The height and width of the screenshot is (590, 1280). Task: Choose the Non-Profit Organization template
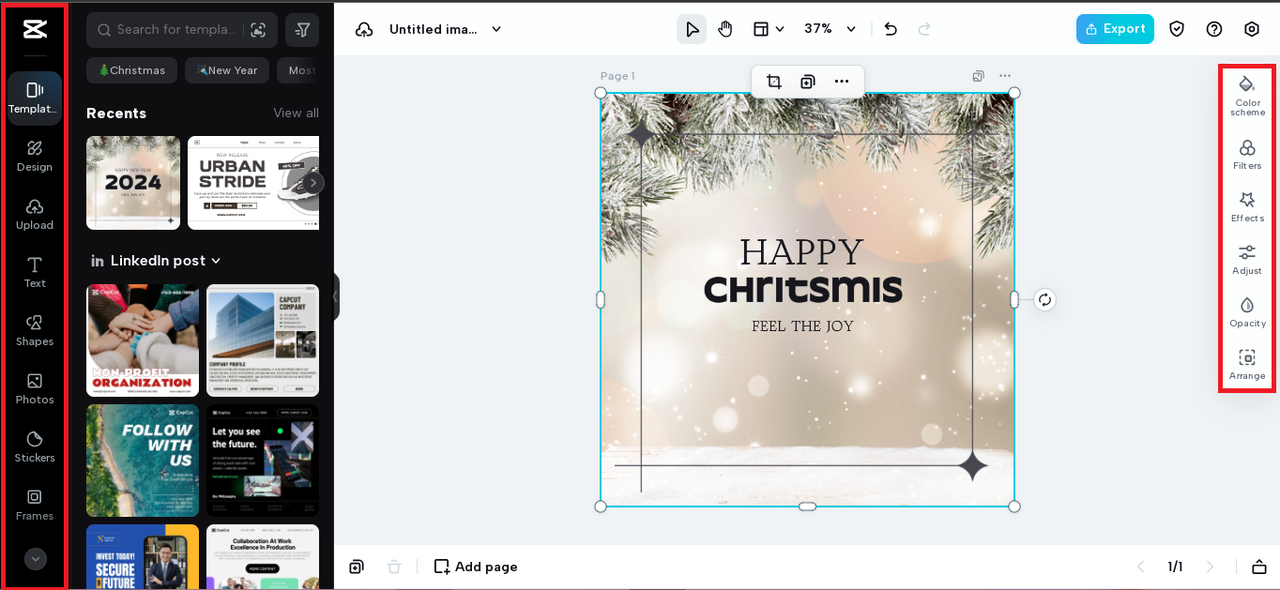[x=142, y=340]
